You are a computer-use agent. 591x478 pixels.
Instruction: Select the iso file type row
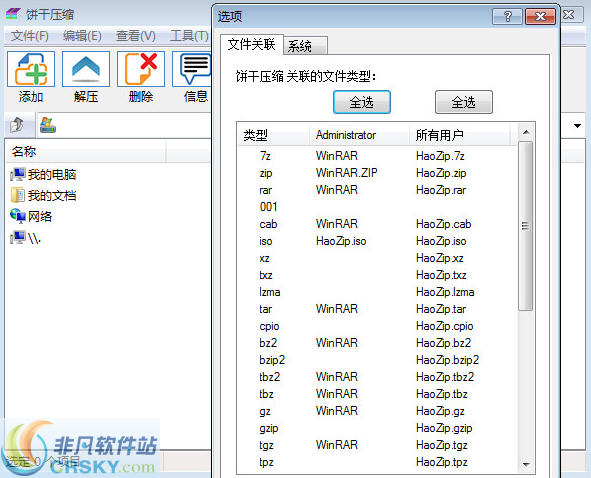(x=378, y=241)
